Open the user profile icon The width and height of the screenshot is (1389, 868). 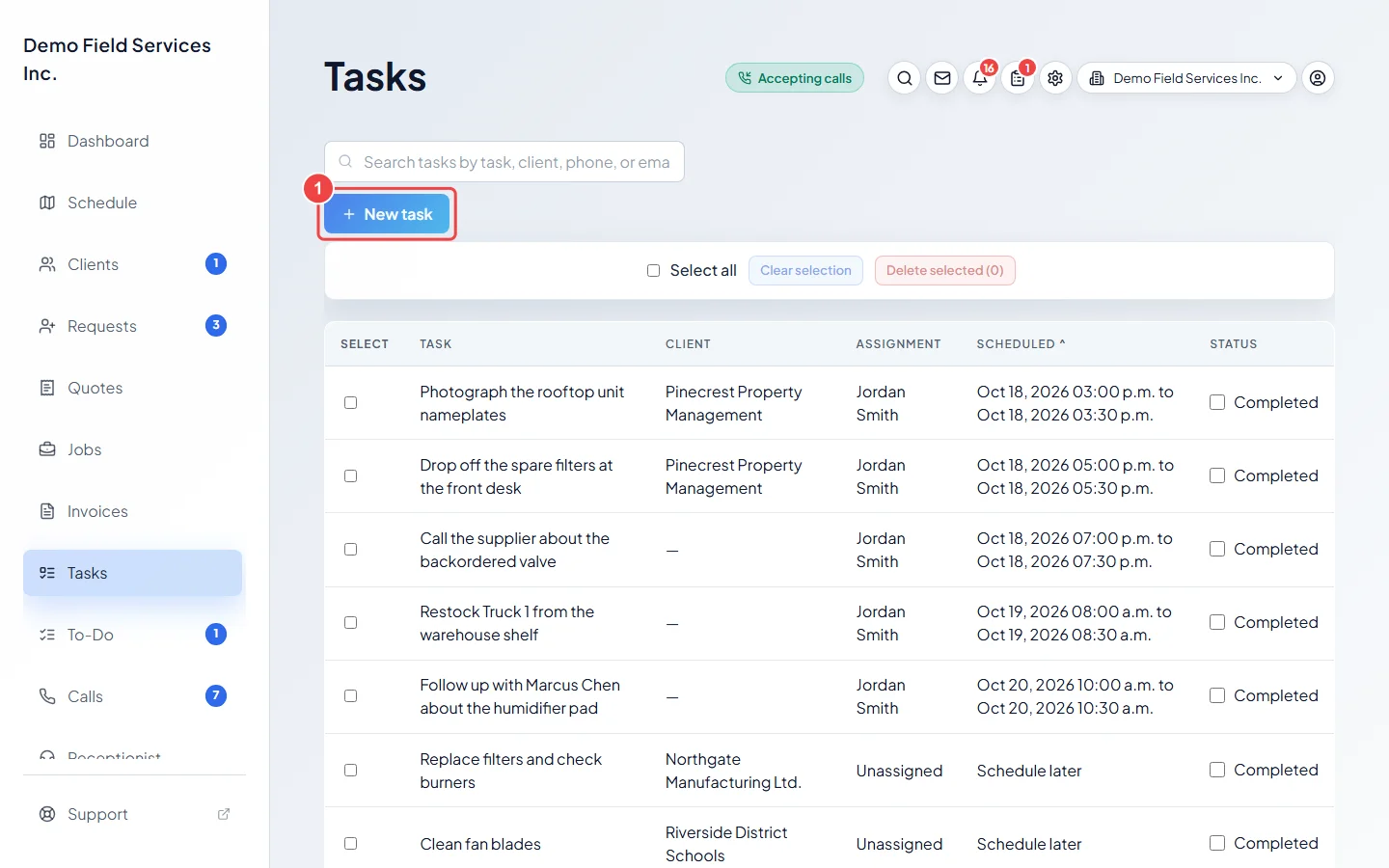tap(1318, 78)
